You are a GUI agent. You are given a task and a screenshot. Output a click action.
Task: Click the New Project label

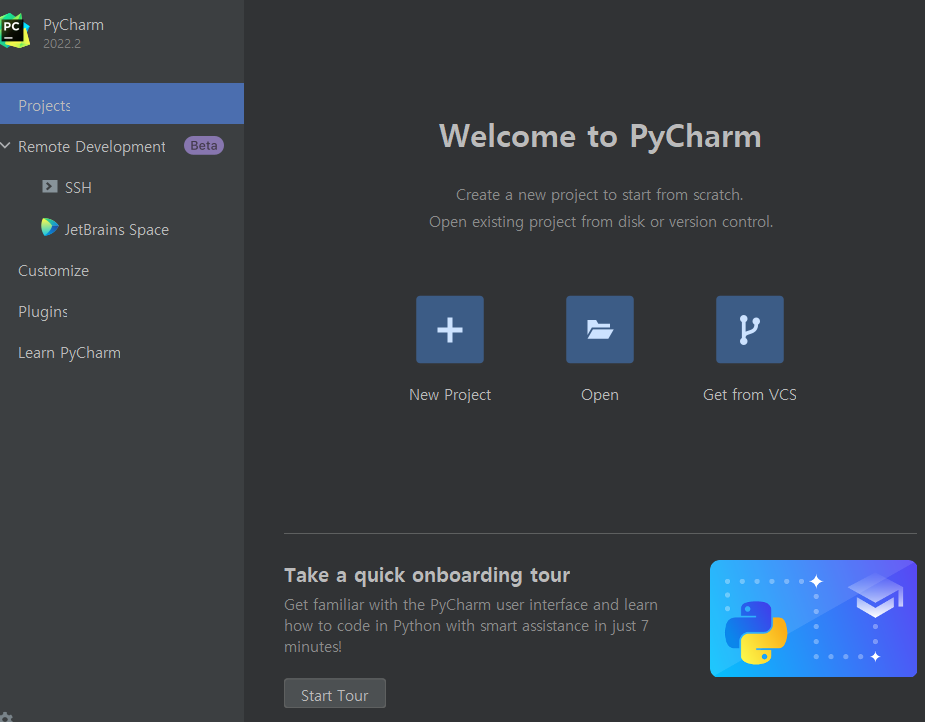450,395
